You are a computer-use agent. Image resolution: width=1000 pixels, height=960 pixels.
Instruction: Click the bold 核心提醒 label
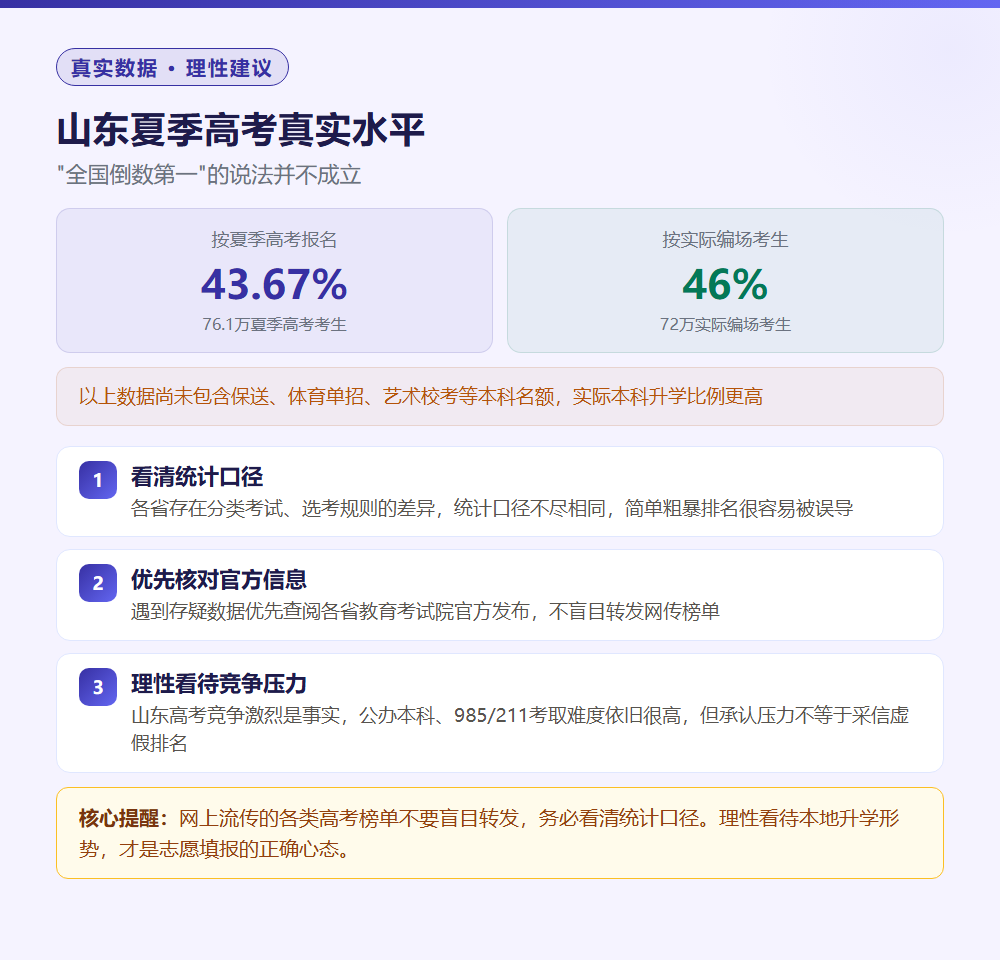click(x=124, y=818)
